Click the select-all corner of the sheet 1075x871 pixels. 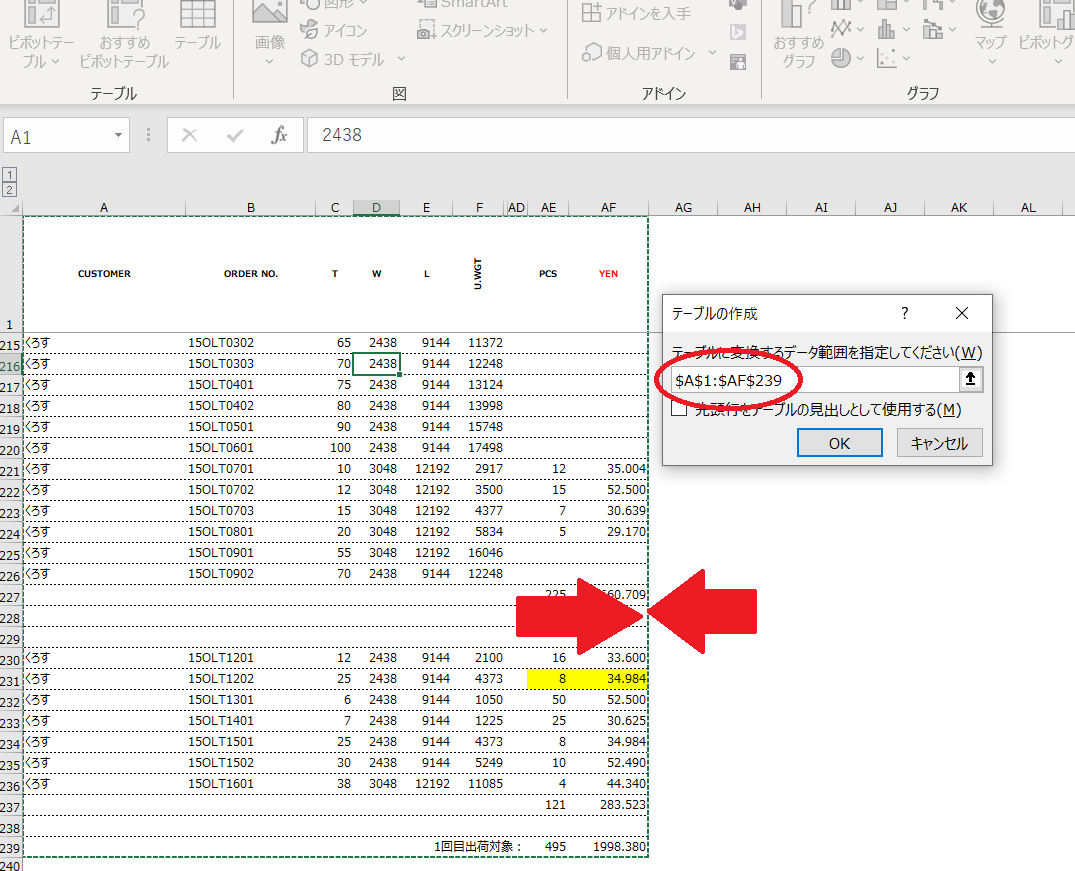point(12,208)
